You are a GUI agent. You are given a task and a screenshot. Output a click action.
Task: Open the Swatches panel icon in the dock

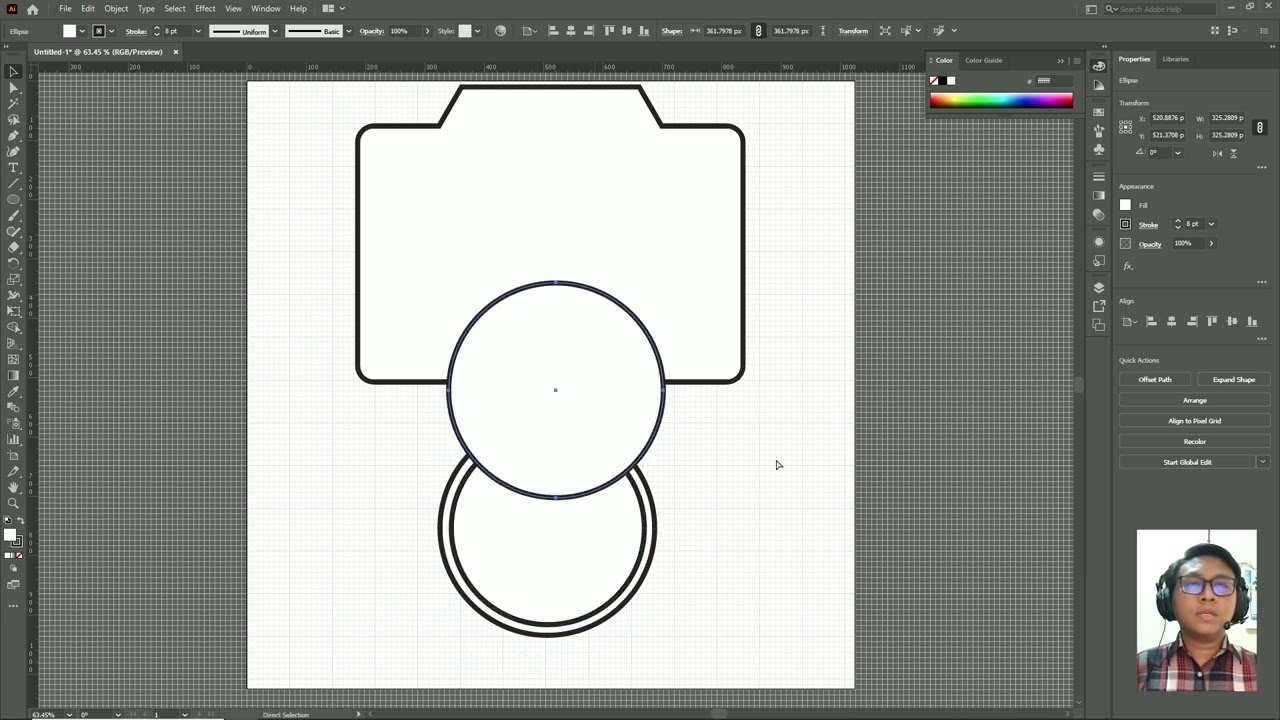coord(1099,112)
